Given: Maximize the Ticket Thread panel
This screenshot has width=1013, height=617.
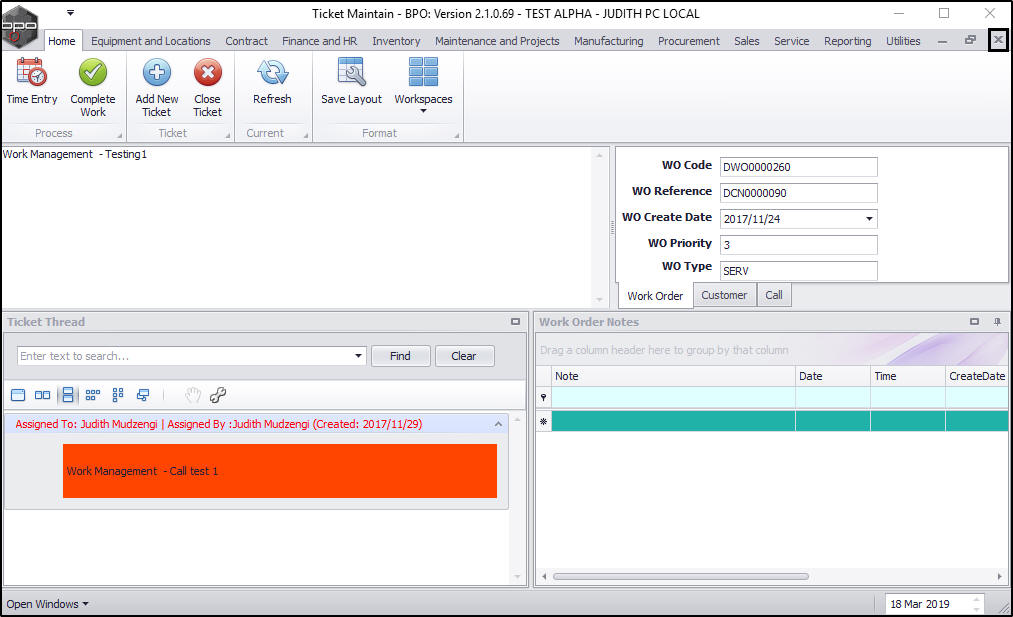Looking at the screenshot, I should [x=516, y=321].
